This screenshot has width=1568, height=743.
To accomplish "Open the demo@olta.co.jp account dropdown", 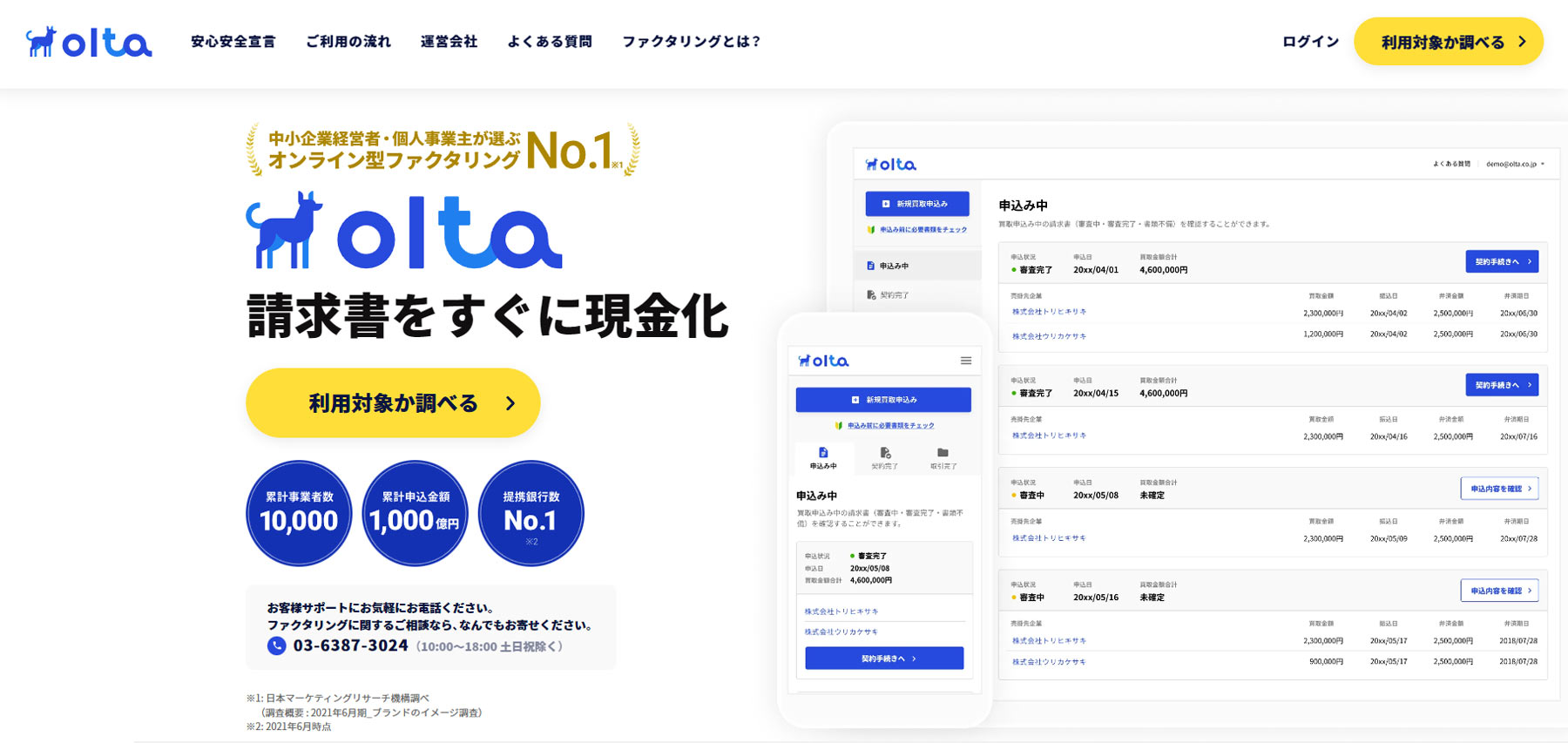I will 1515,164.
